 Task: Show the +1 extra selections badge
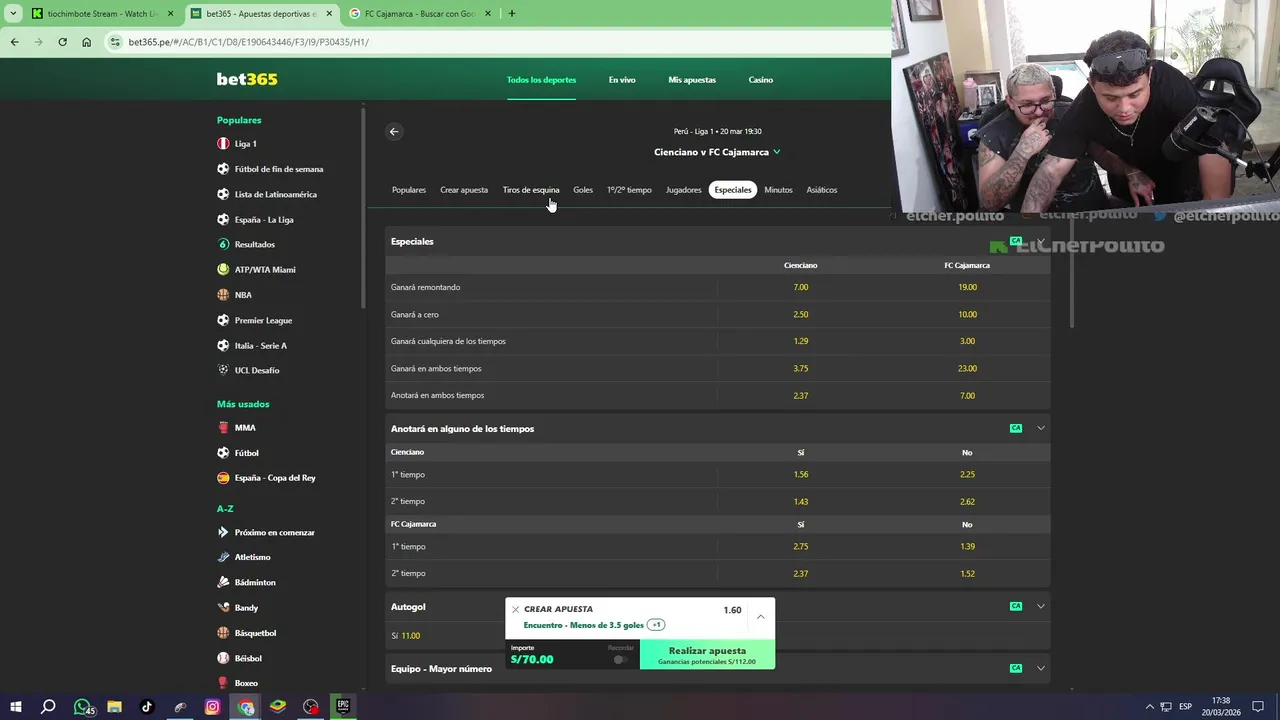656,625
